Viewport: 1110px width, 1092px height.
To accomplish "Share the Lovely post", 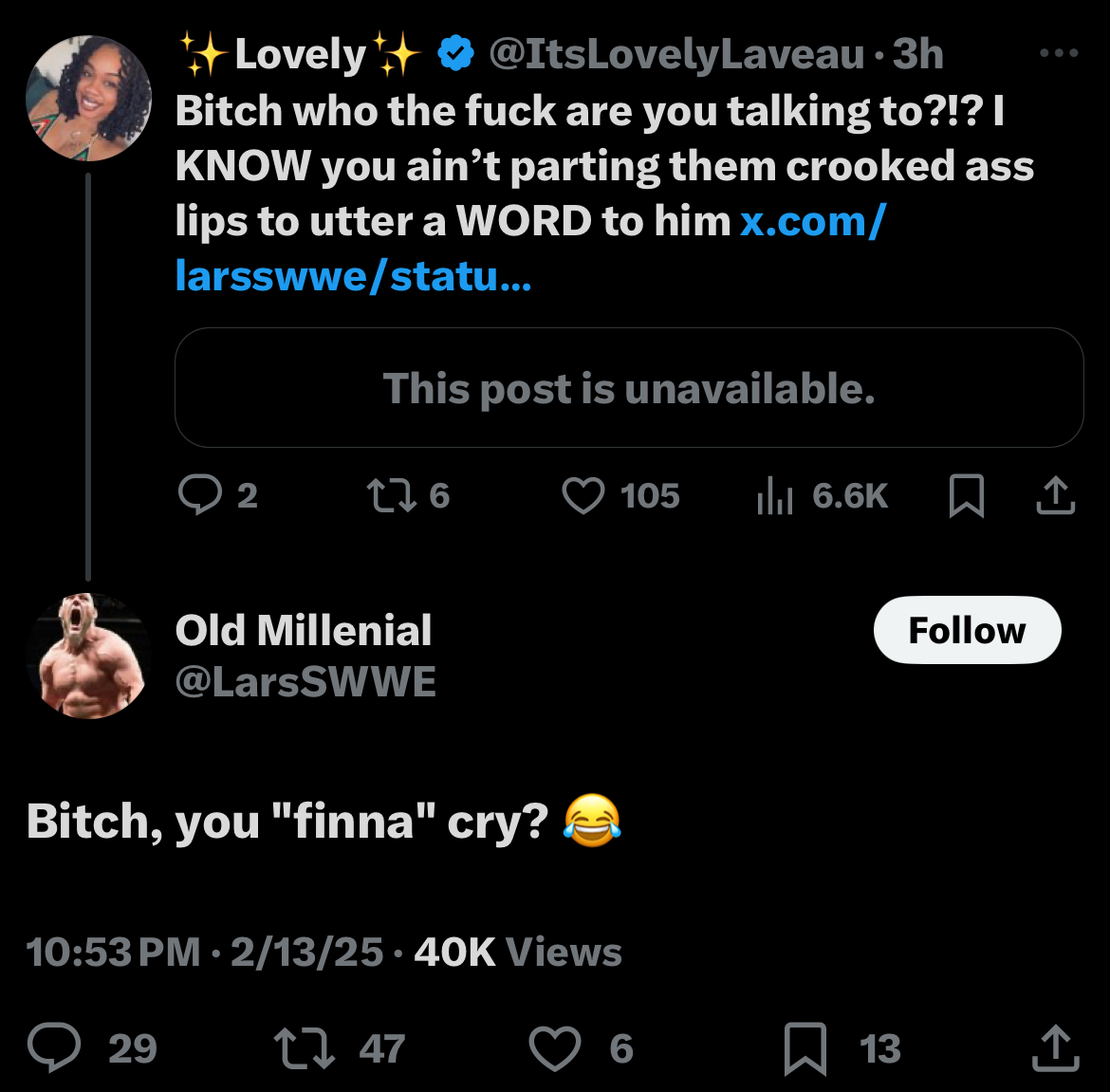I will [1055, 495].
